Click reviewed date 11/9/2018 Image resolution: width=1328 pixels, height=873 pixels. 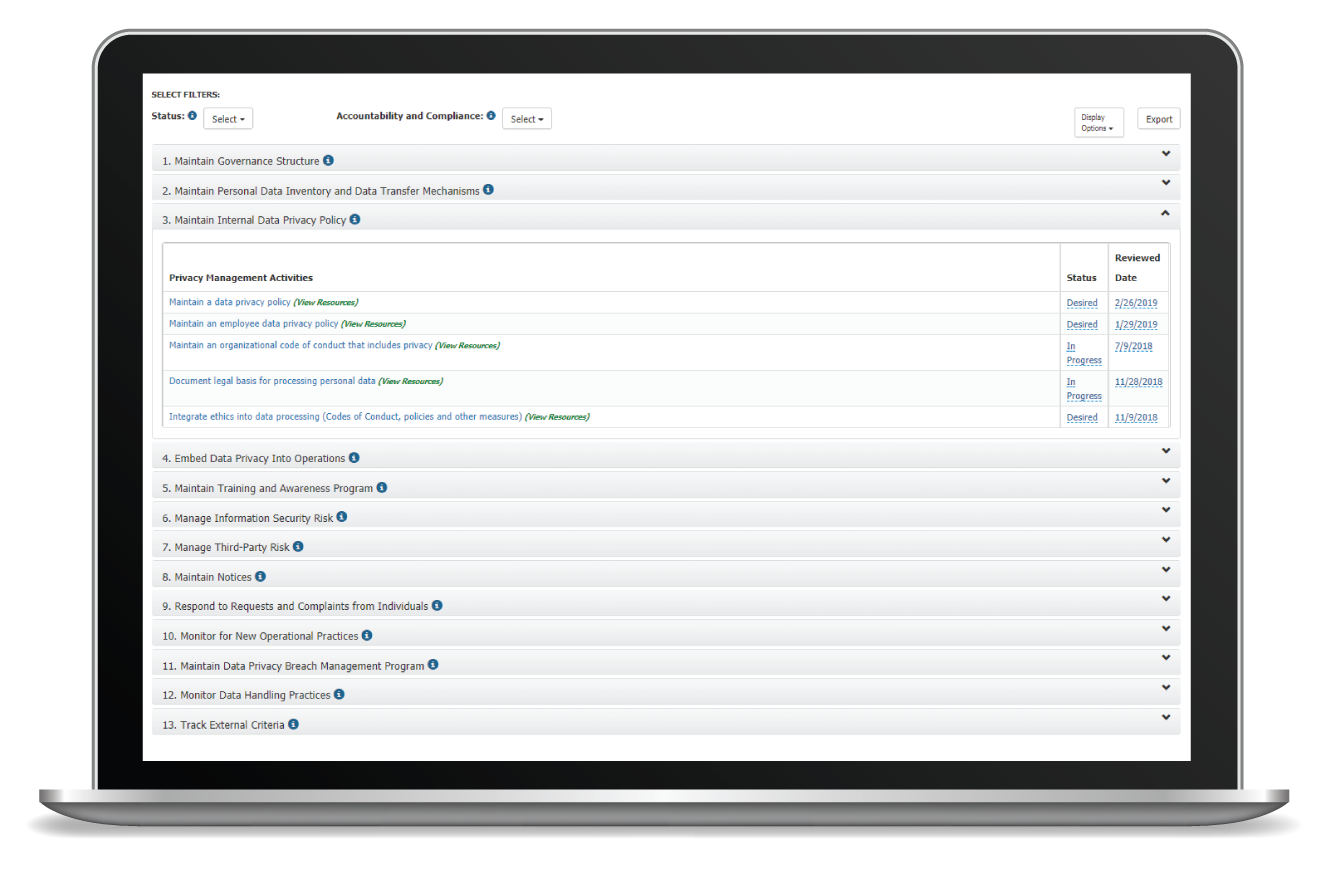click(x=1136, y=418)
